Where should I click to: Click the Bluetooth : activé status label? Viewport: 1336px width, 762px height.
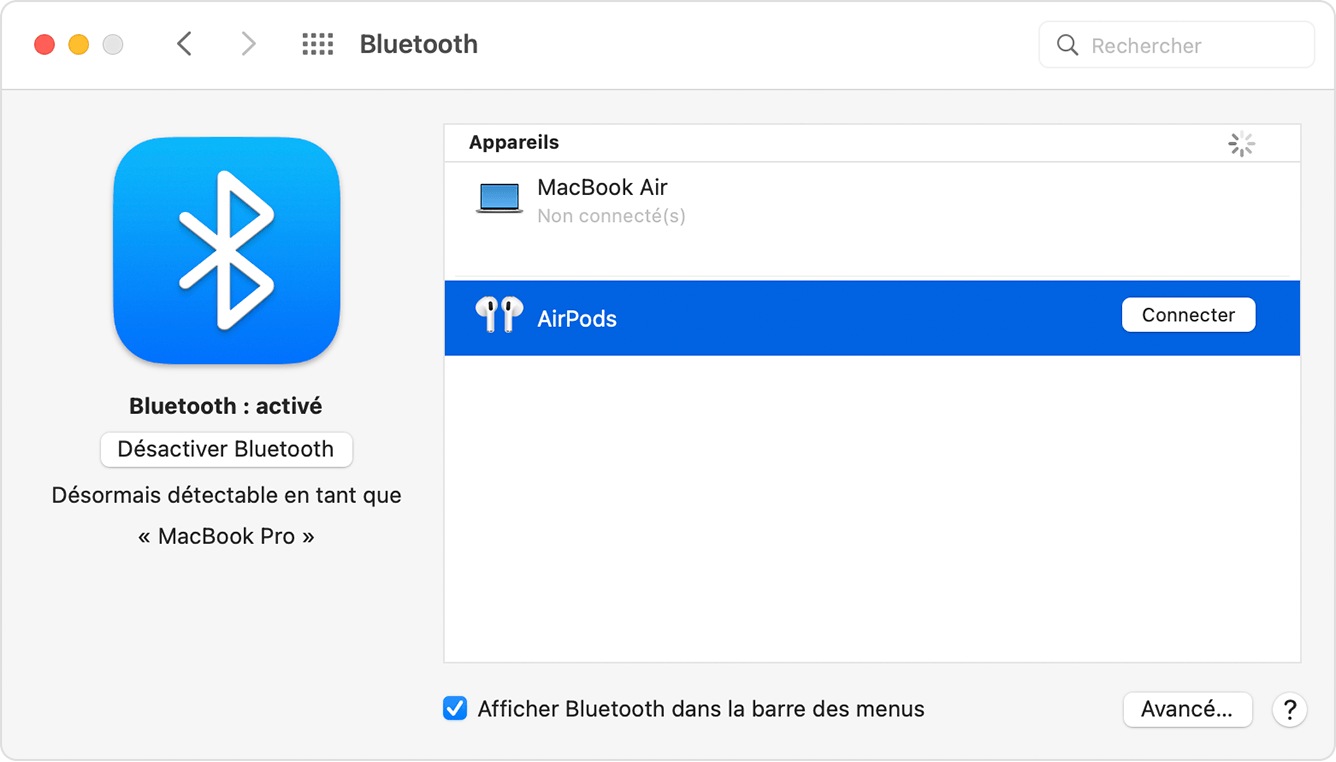pyautogui.click(x=226, y=406)
